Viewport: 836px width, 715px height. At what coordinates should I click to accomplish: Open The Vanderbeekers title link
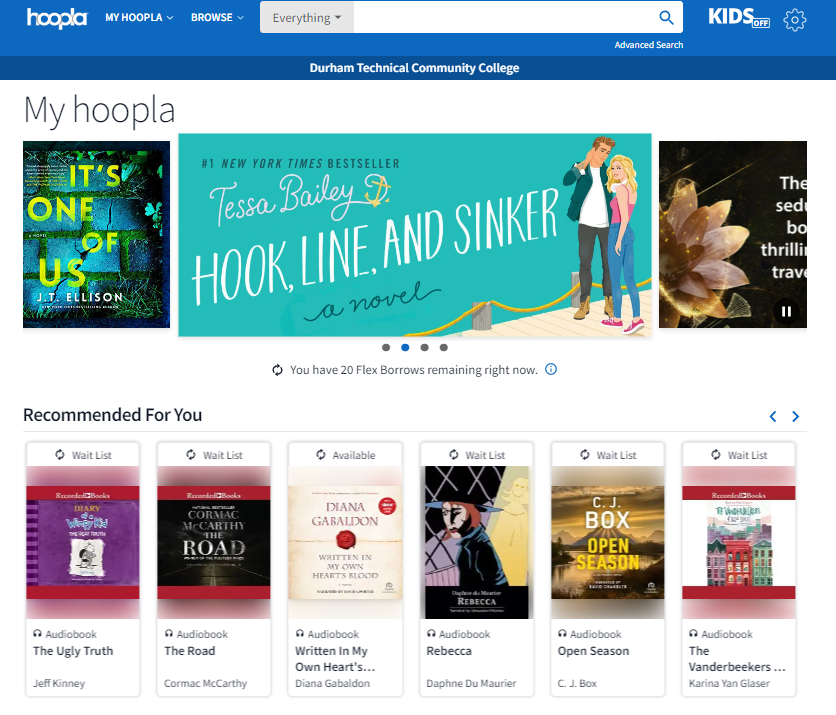[x=737, y=659]
